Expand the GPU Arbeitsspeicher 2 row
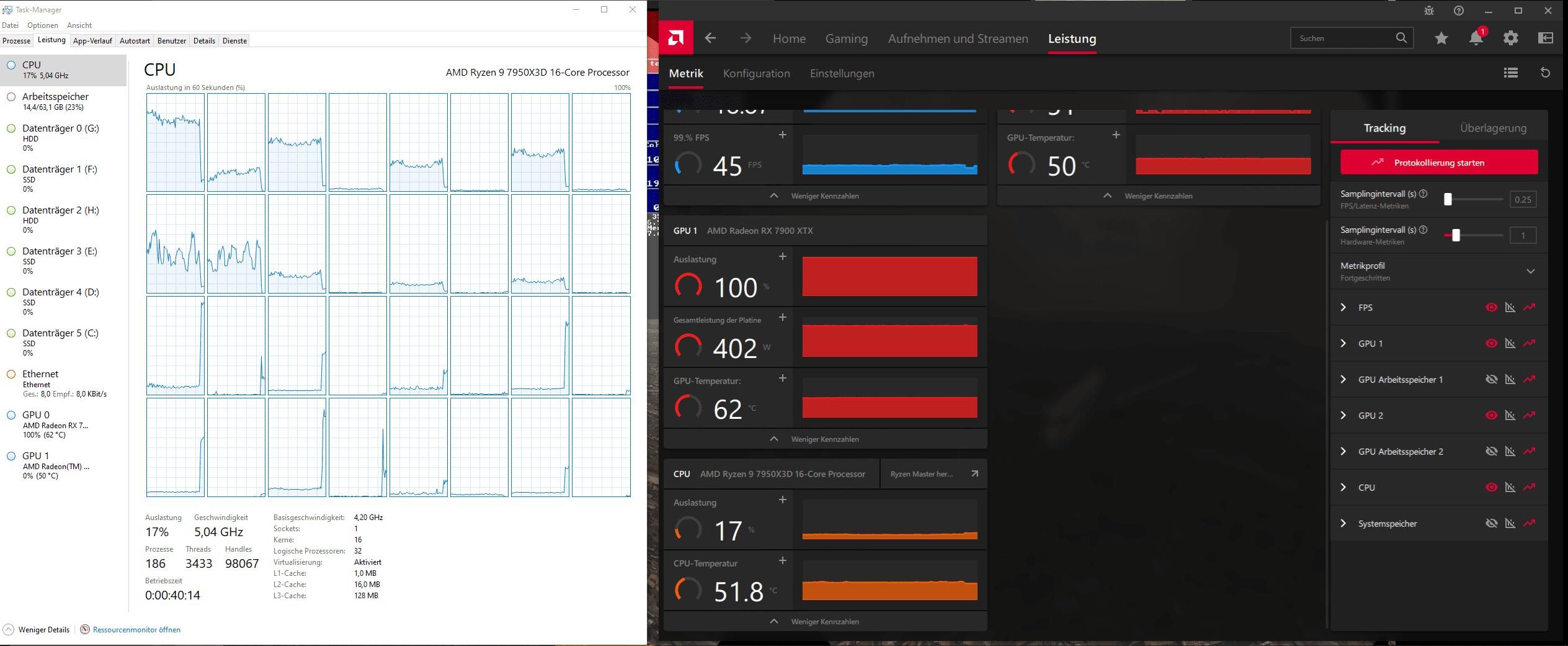Screen dimensions: 1568x646 click(x=1343, y=451)
